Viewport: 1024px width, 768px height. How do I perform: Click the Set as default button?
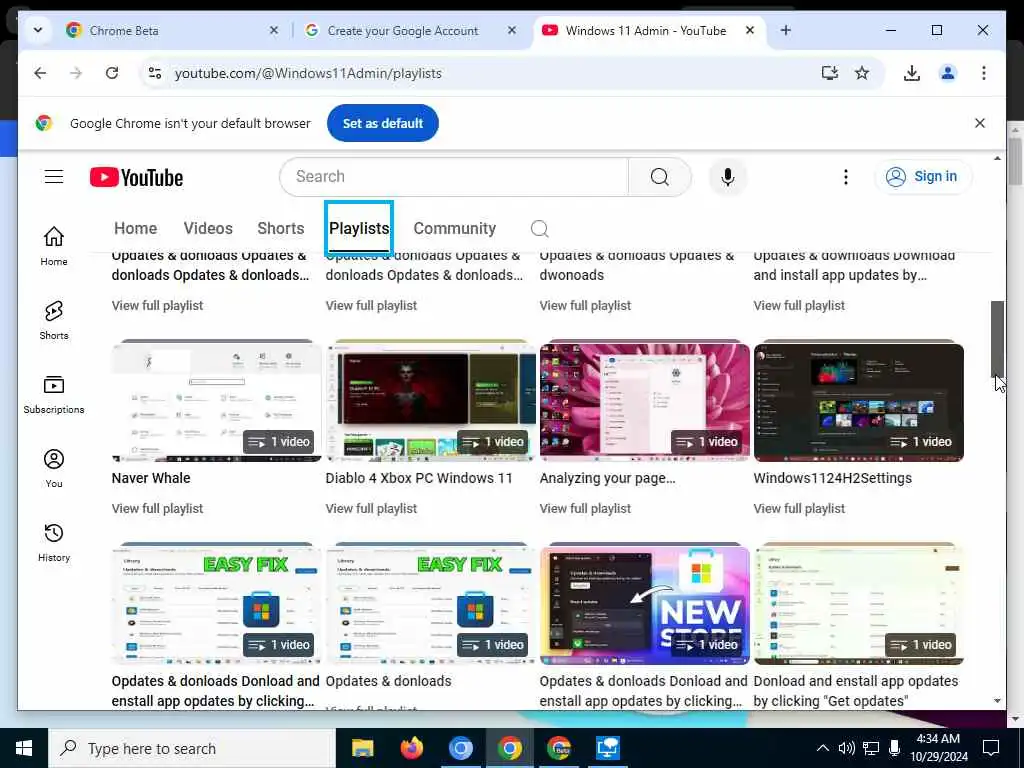coord(383,123)
